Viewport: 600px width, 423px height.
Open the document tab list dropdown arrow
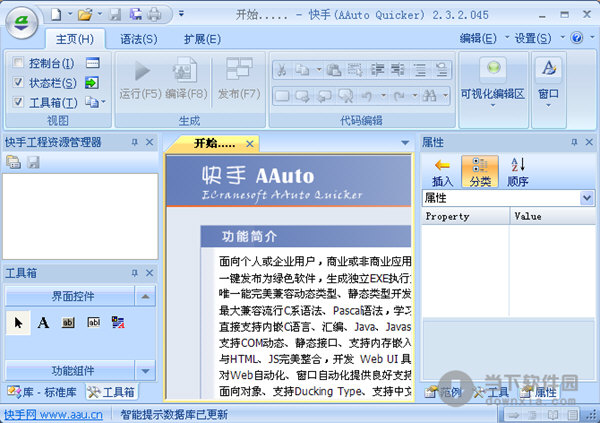(x=405, y=143)
